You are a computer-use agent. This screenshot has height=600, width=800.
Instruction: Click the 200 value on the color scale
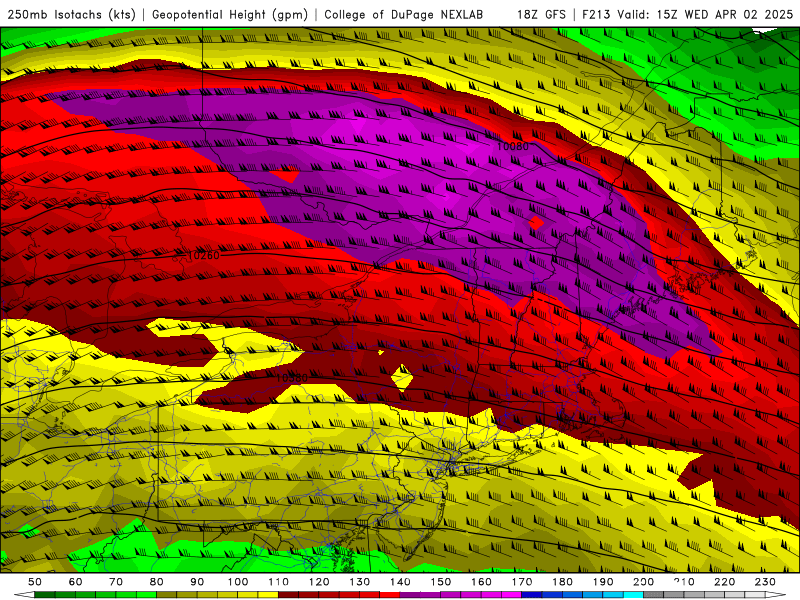643,582
